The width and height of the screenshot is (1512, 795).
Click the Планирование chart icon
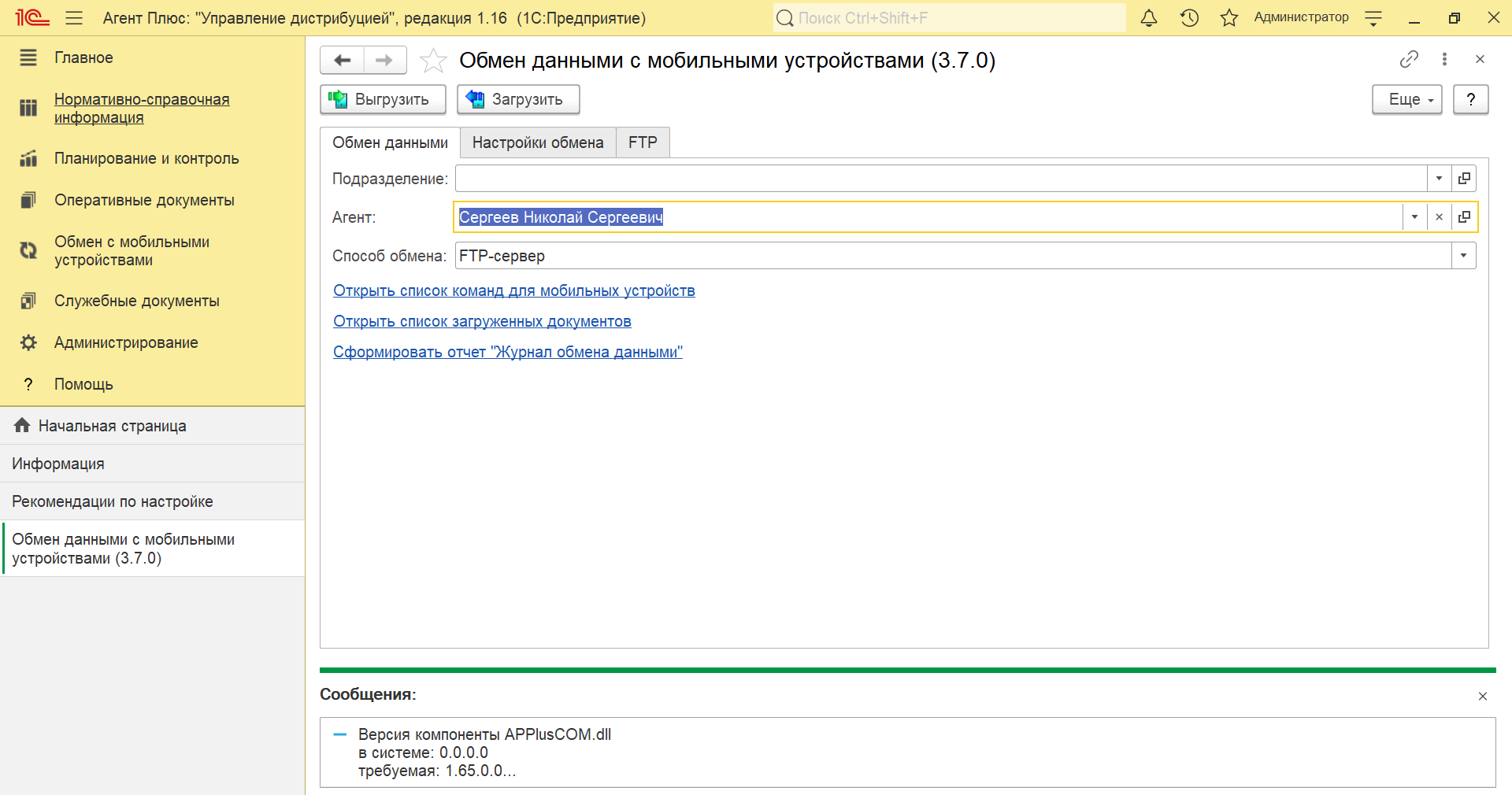[x=28, y=158]
